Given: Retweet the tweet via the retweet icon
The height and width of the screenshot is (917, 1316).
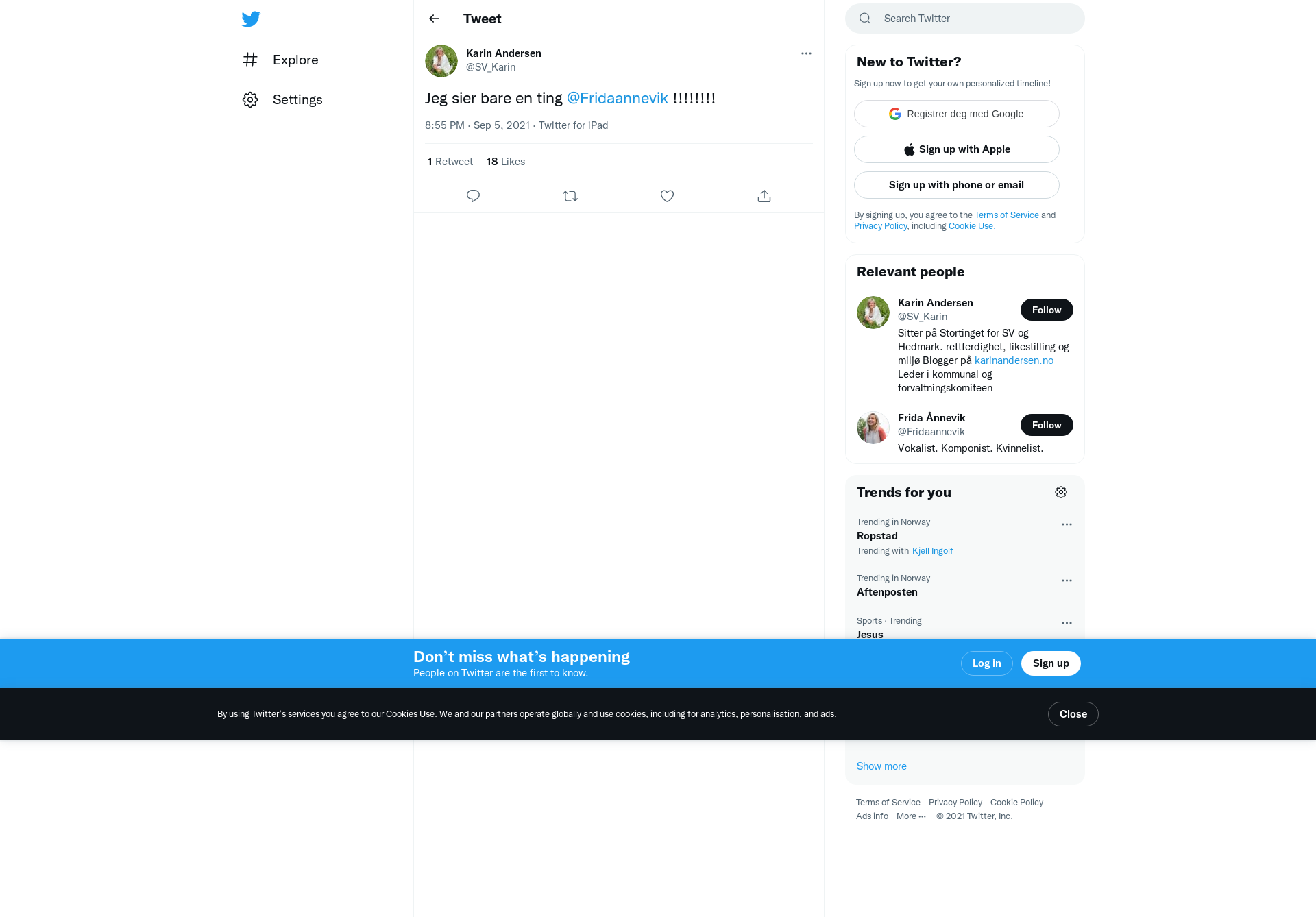Looking at the screenshot, I should click(x=570, y=196).
